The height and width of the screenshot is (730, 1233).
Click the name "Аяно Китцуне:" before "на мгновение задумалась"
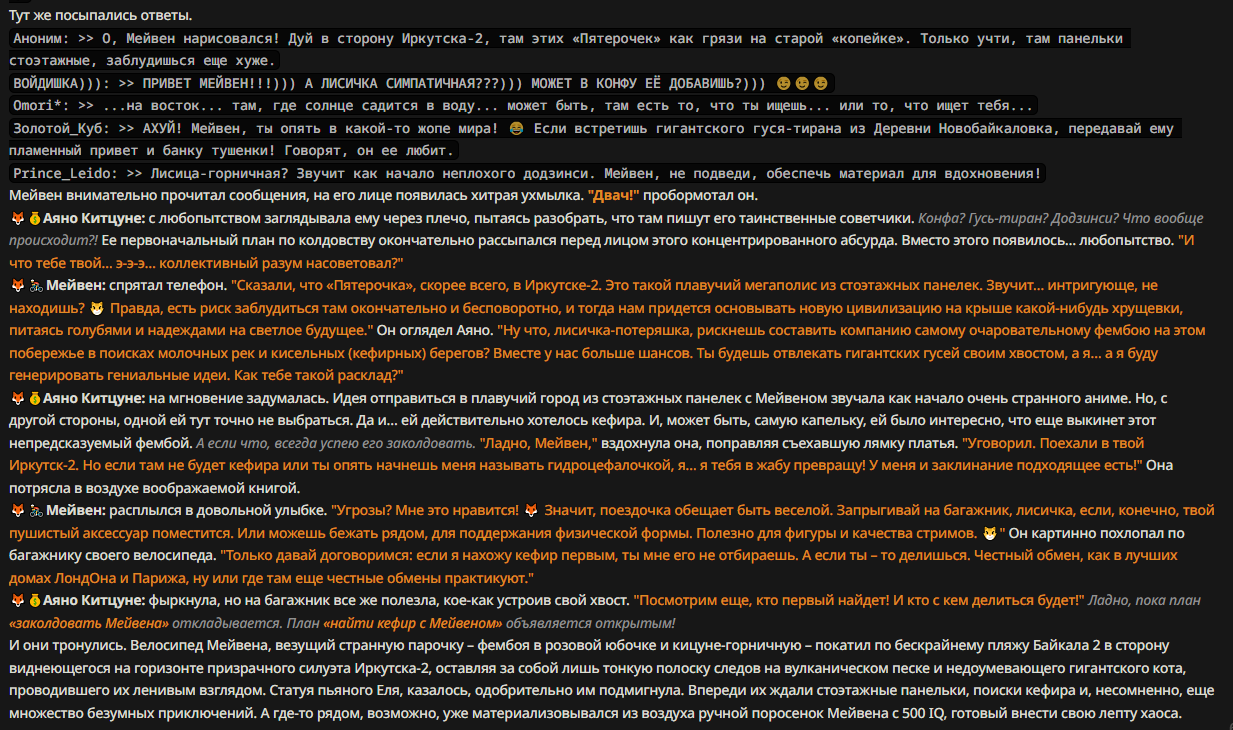pyautogui.click(x=94, y=398)
